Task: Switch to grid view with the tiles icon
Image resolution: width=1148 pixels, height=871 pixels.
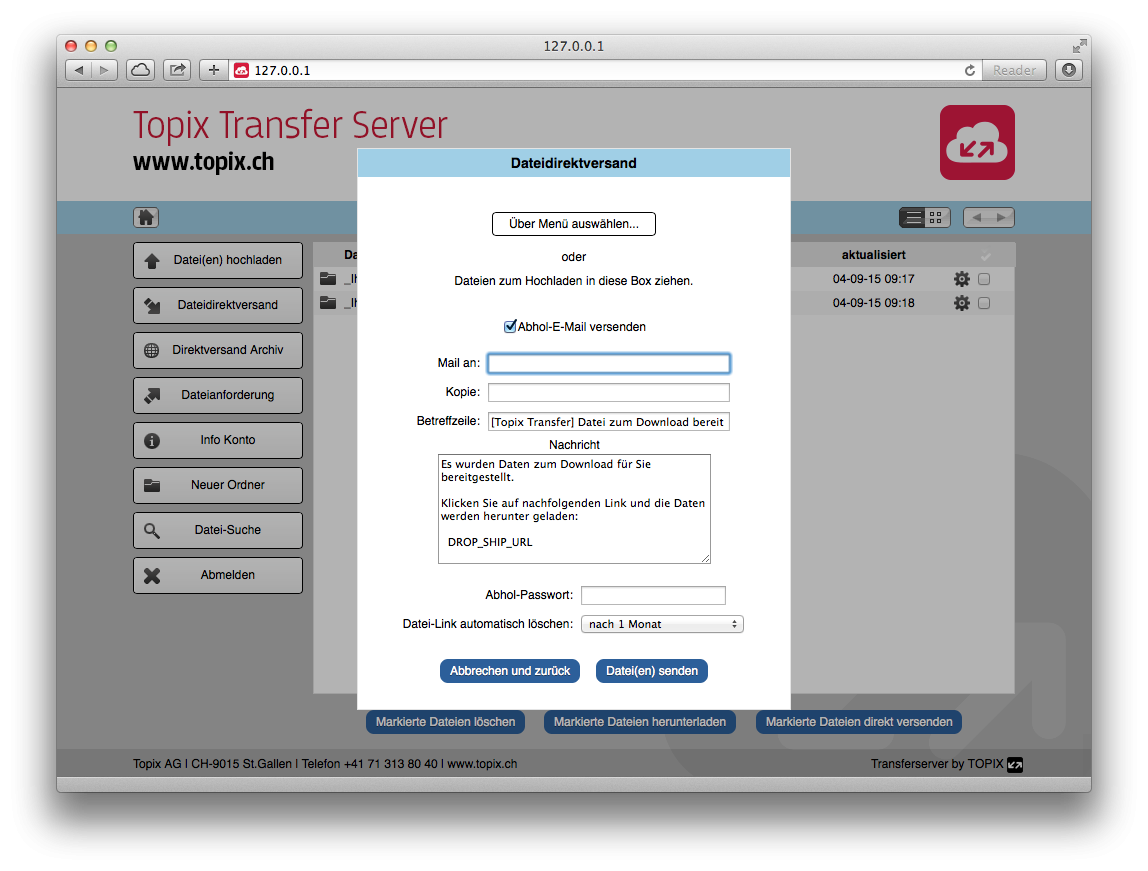Action: (x=933, y=216)
